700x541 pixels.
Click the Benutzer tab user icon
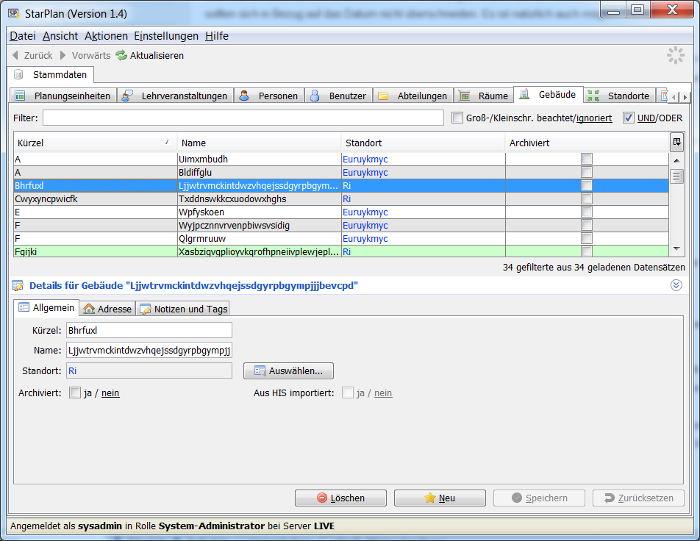[315, 96]
